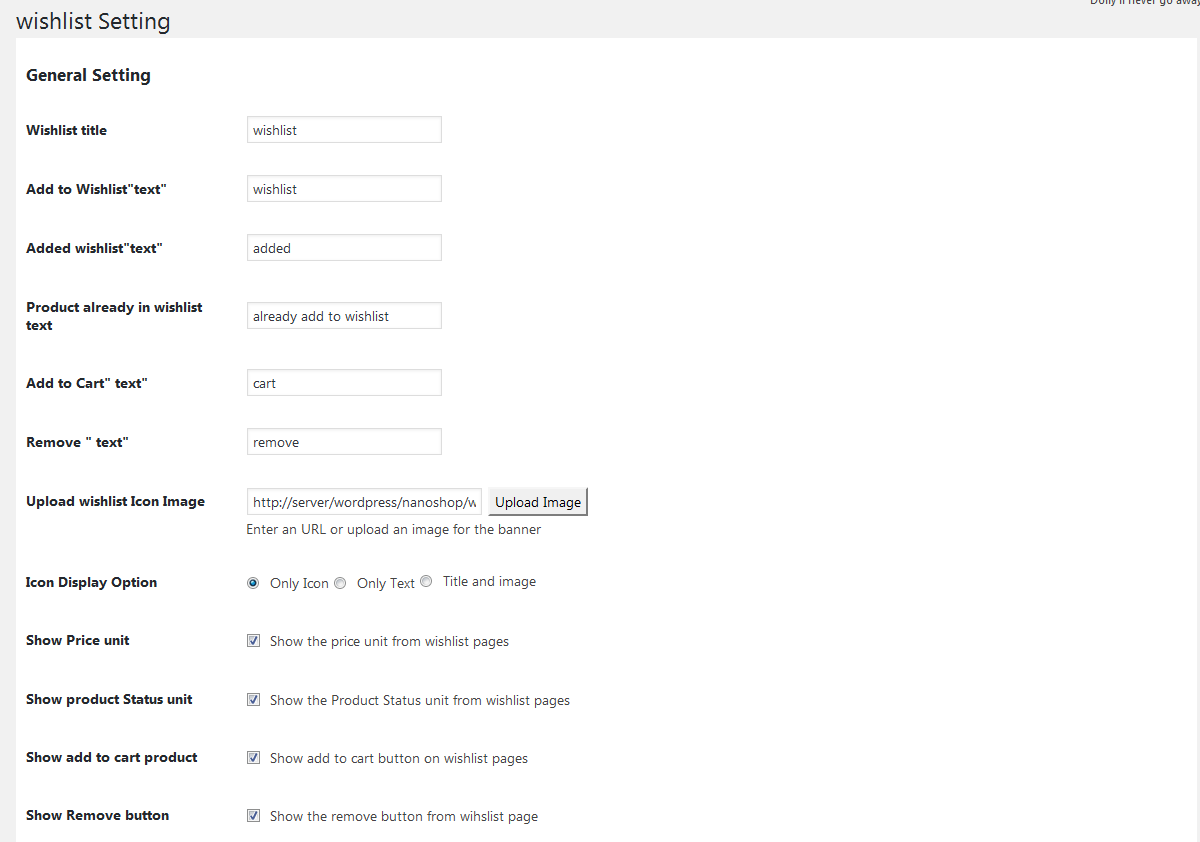Select the Only Icon radio button
The height and width of the screenshot is (842, 1200).
pos(253,583)
